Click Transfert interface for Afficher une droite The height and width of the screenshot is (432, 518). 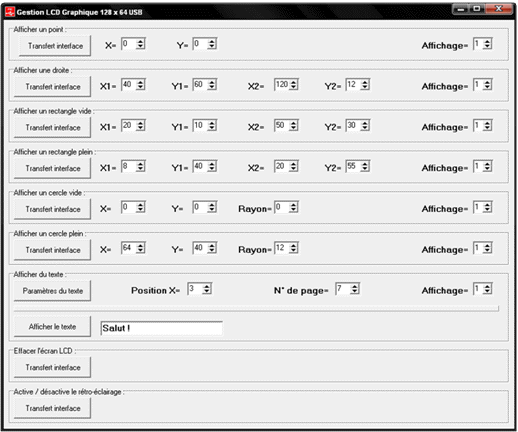tap(52, 87)
